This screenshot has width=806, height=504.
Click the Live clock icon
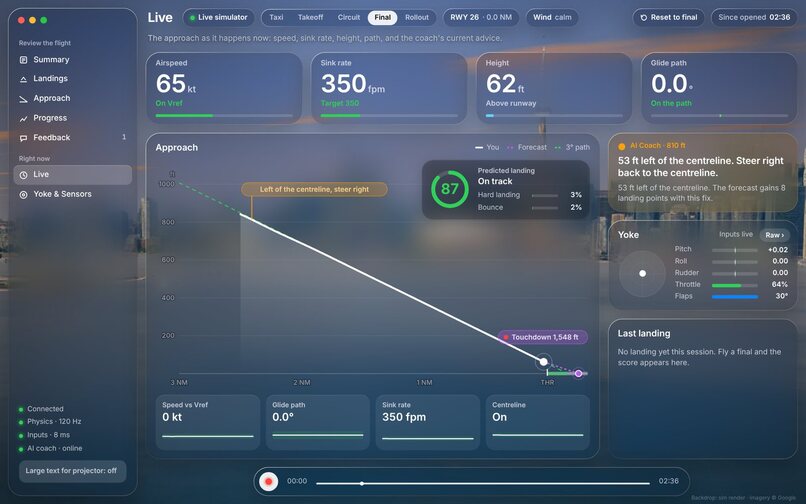[x=23, y=175]
